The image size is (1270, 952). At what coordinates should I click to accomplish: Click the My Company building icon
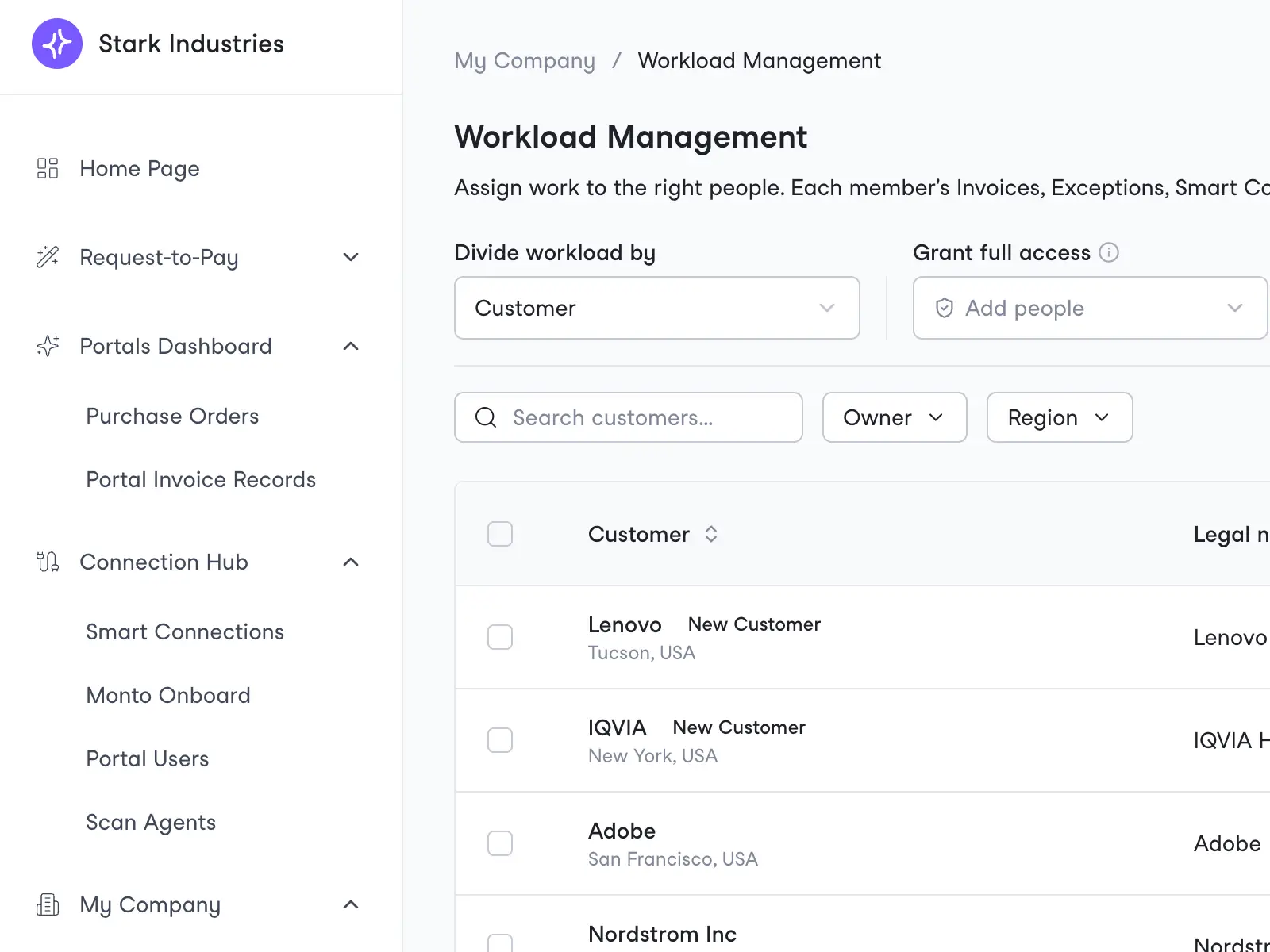48,904
